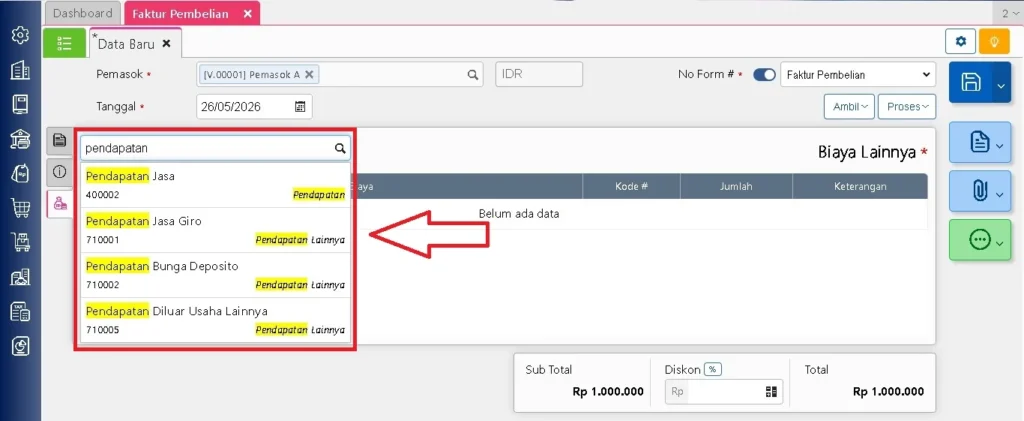Screen dimensions: 1024x421
Task: Click the document preview icon button
Action: click(980, 142)
